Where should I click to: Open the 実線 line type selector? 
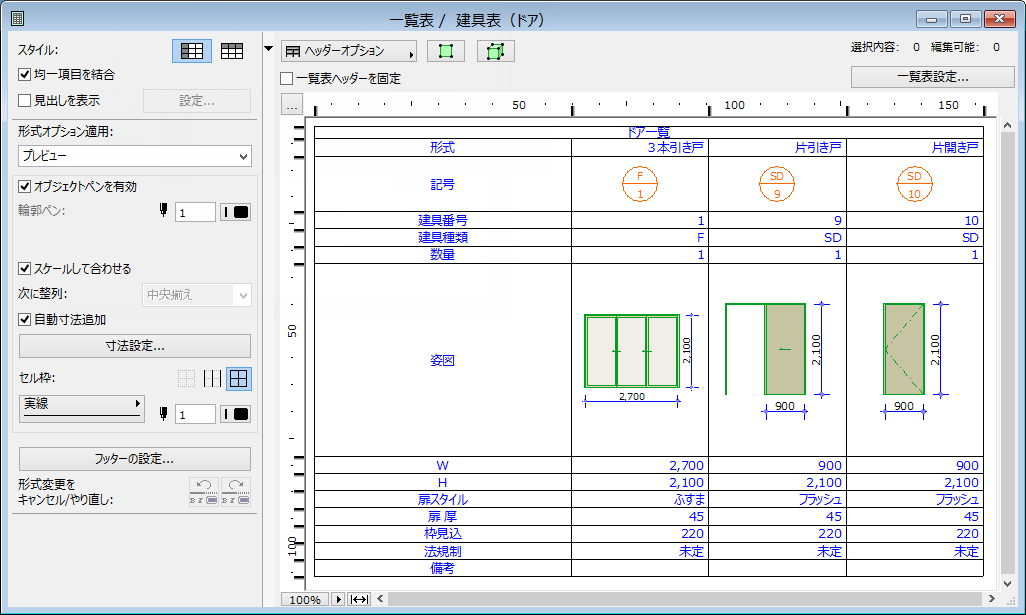point(80,406)
